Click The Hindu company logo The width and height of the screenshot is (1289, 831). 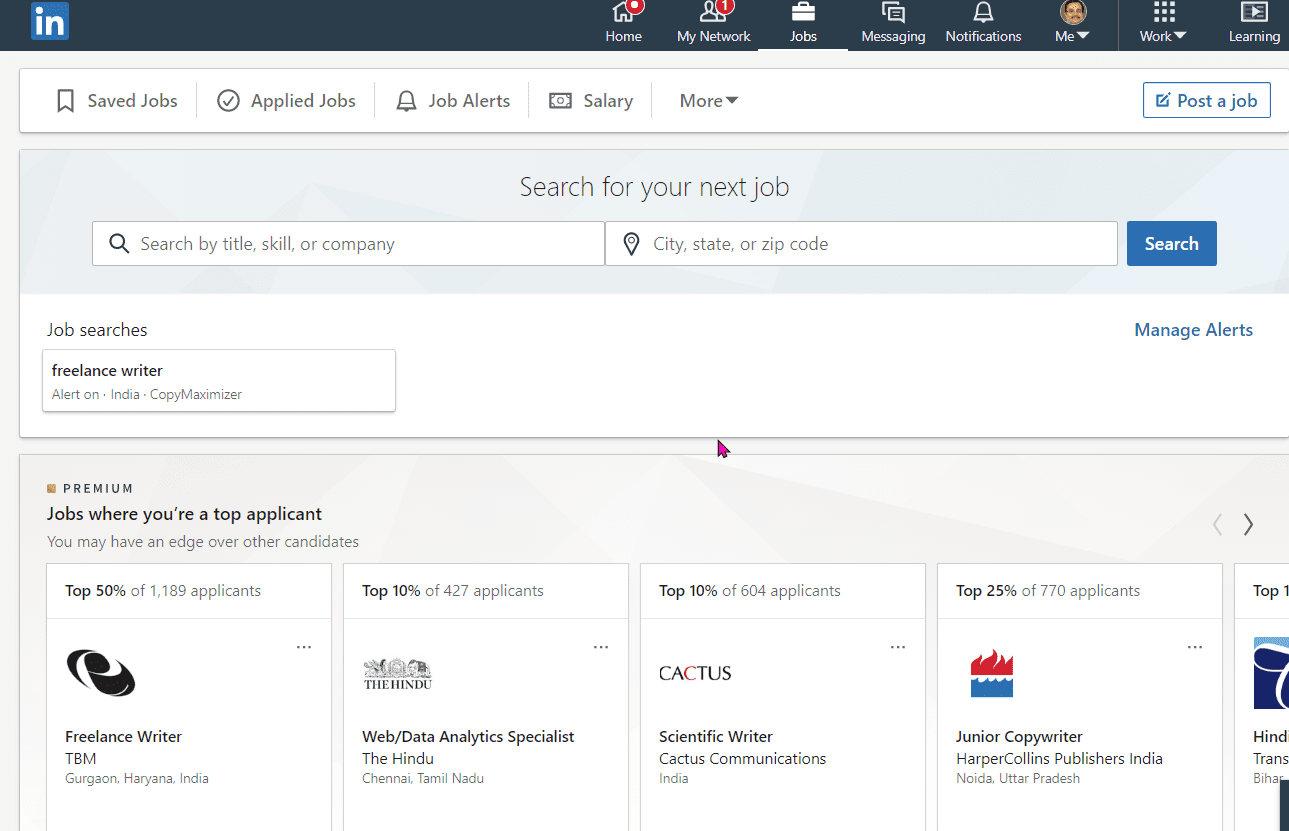(398, 673)
